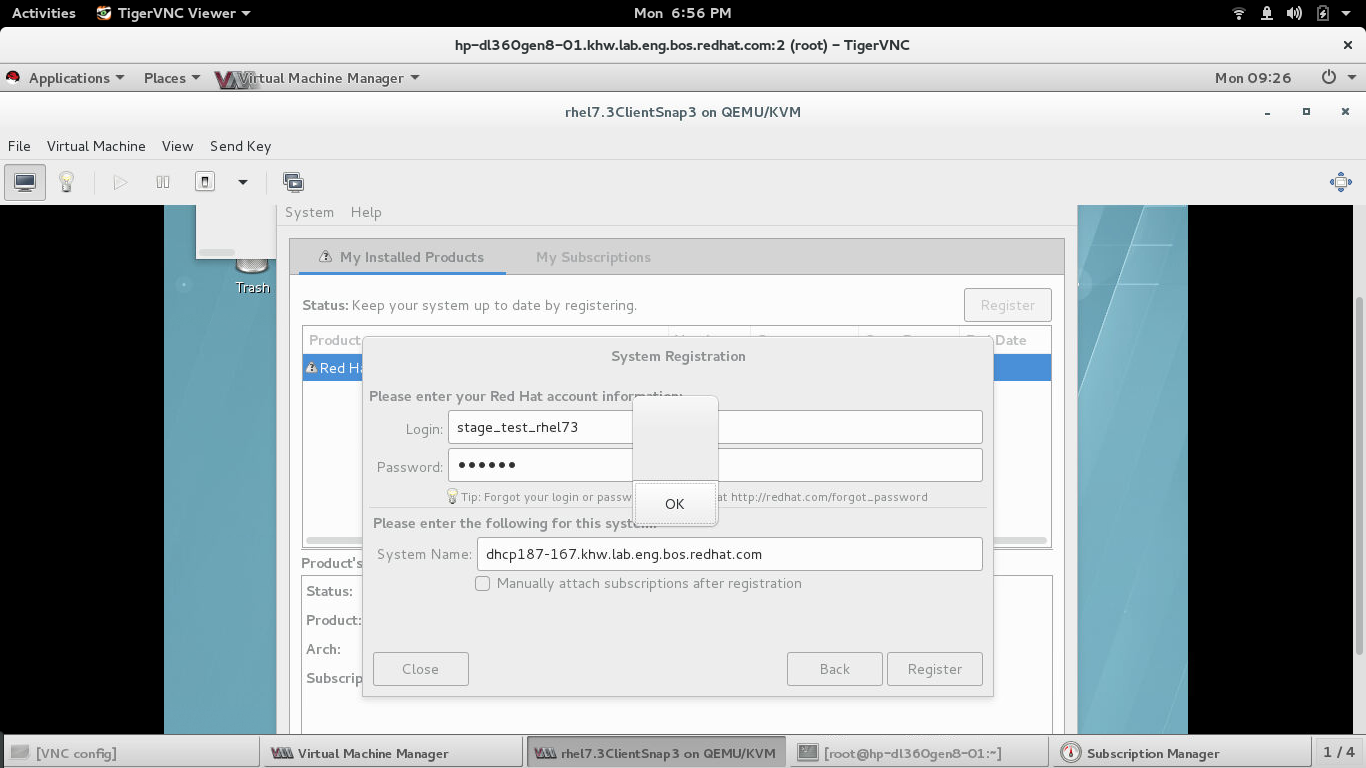Viewport: 1366px width, 768px height.
Task: Open volume icon in top bar
Action: 1295,13
